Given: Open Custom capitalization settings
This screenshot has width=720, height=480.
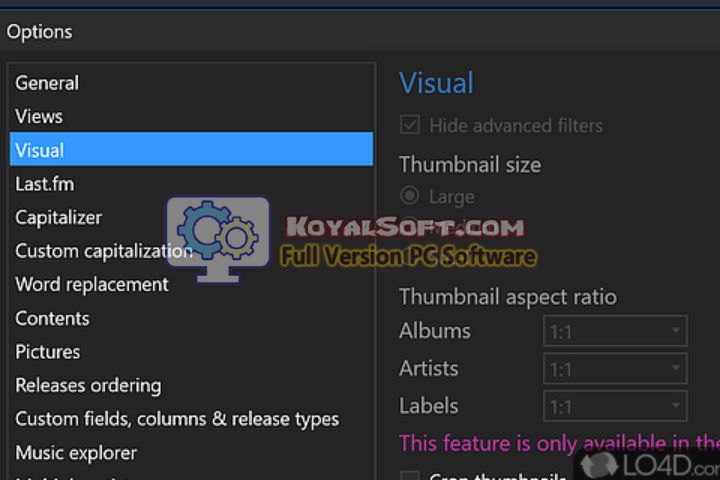Looking at the screenshot, I should (191, 251).
